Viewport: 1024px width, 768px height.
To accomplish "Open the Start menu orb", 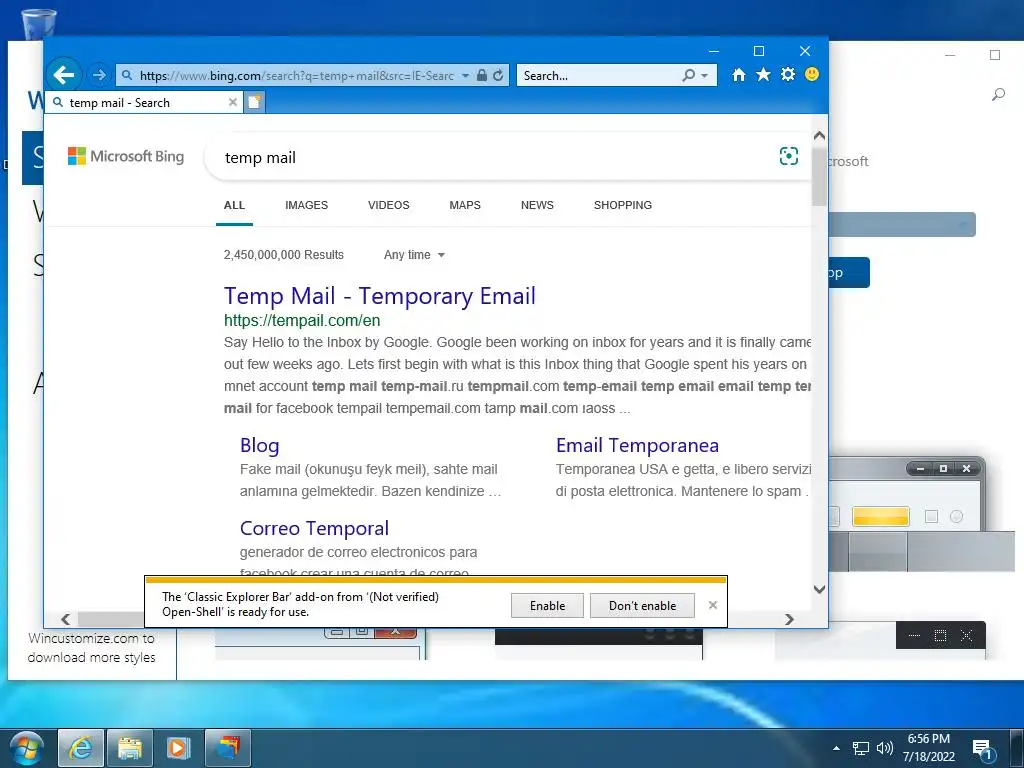I will point(26,748).
